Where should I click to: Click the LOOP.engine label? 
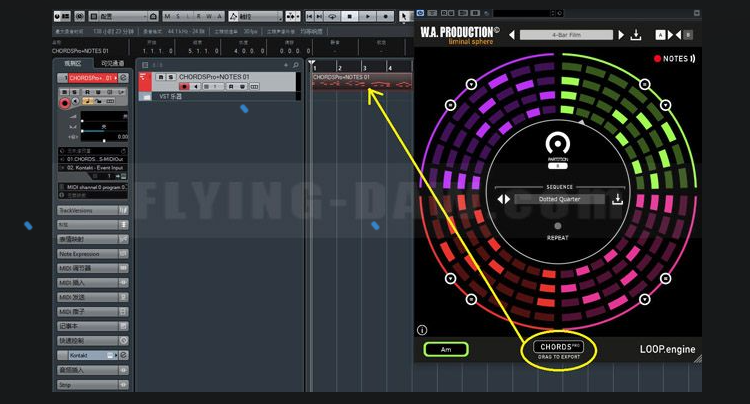[667, 349]
